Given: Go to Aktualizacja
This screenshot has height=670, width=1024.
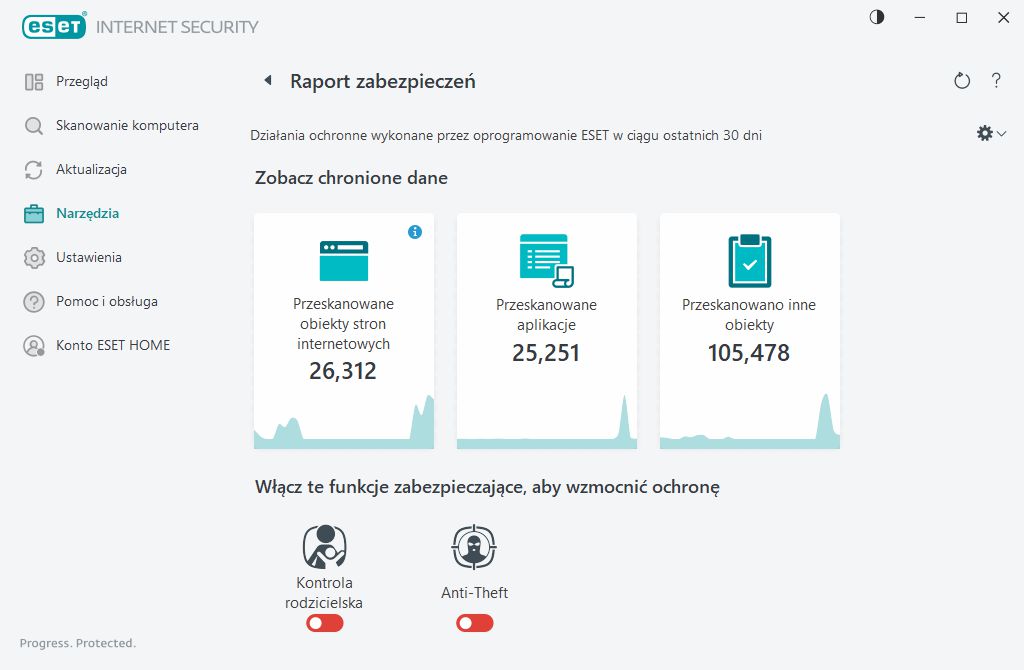Looking at the screenshot, I should (91, 170).
